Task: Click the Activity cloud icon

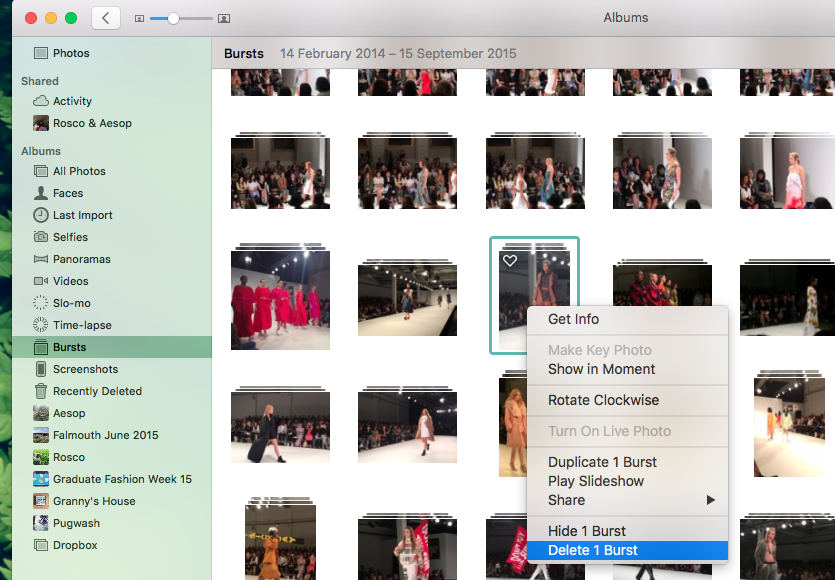Action: point(40,101)
